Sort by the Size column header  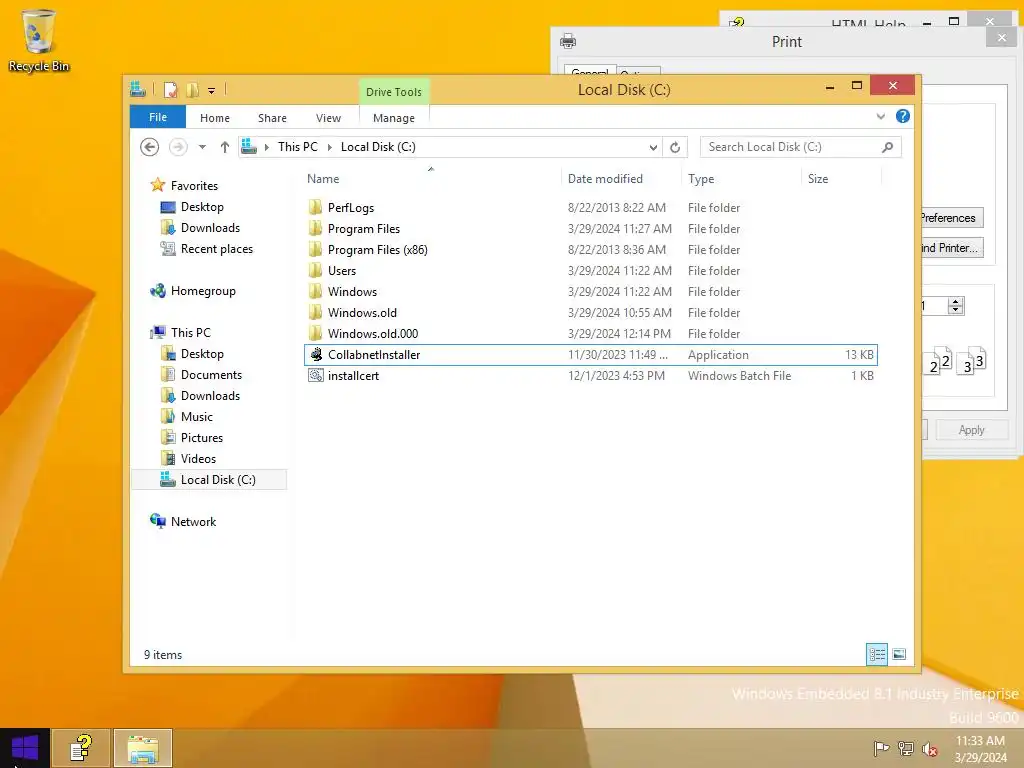tap(818, 179)
